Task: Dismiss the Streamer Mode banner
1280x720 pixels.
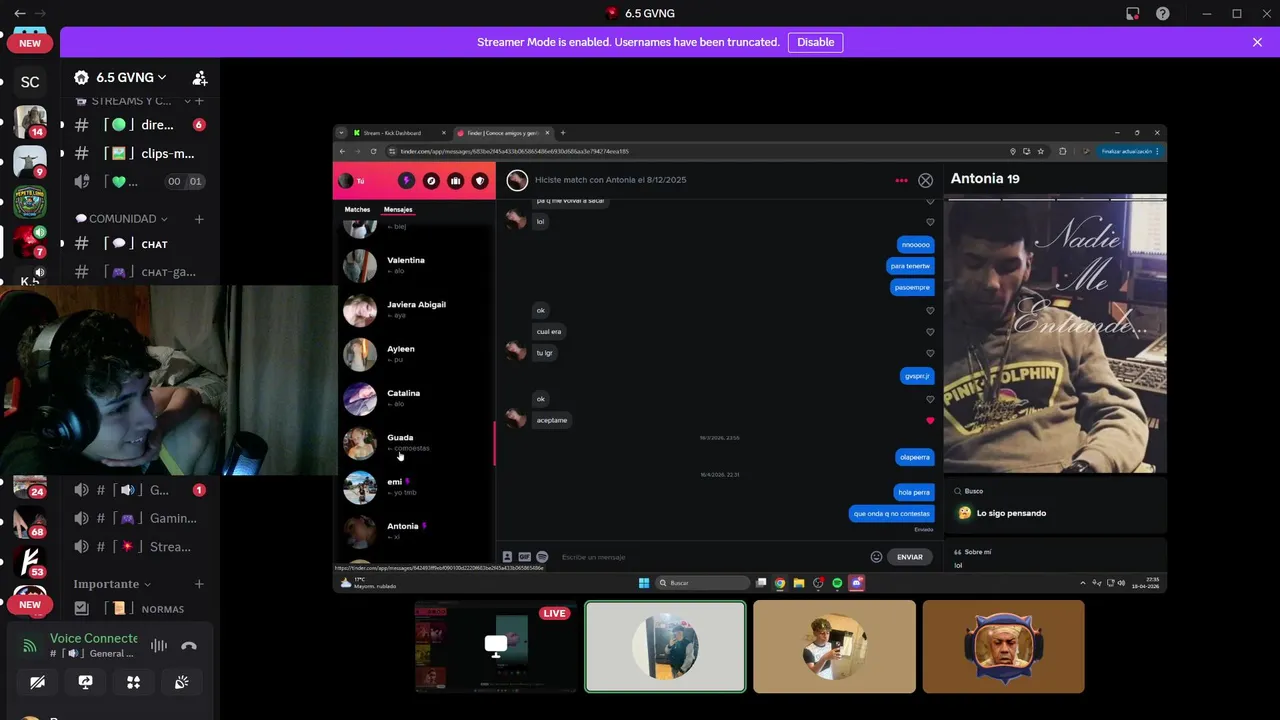Action: [1257, 42]
